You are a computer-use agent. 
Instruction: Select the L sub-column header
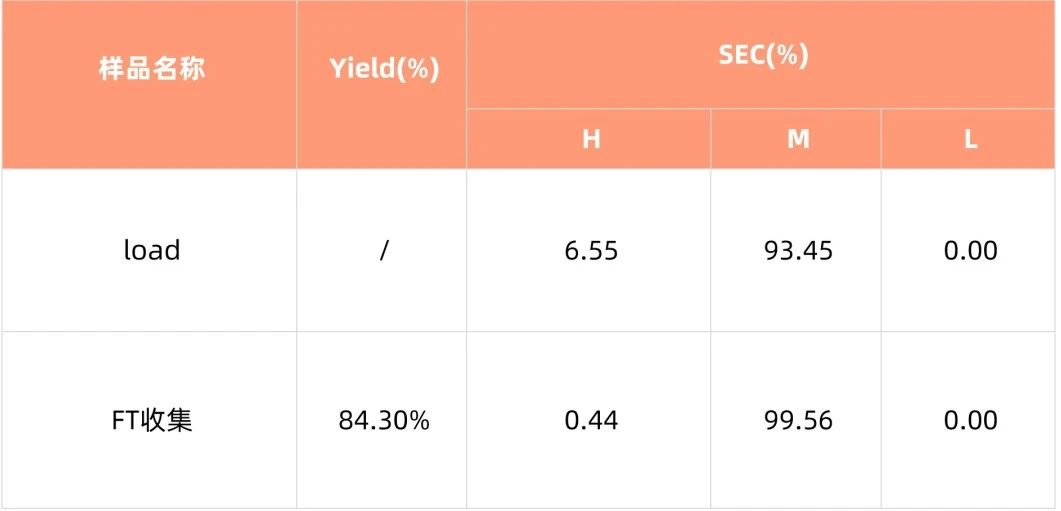pos(970,140)
